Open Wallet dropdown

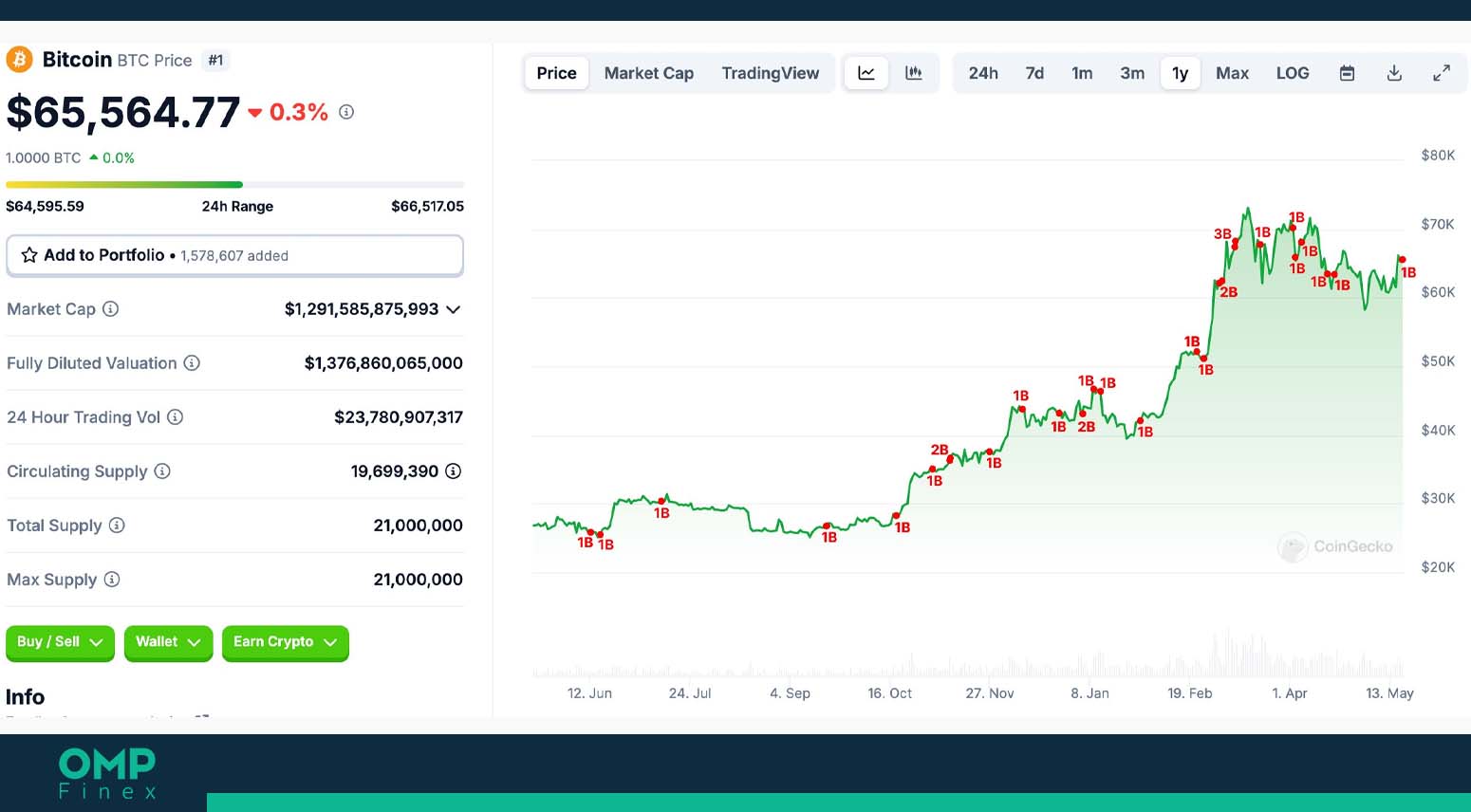(168, 642)
